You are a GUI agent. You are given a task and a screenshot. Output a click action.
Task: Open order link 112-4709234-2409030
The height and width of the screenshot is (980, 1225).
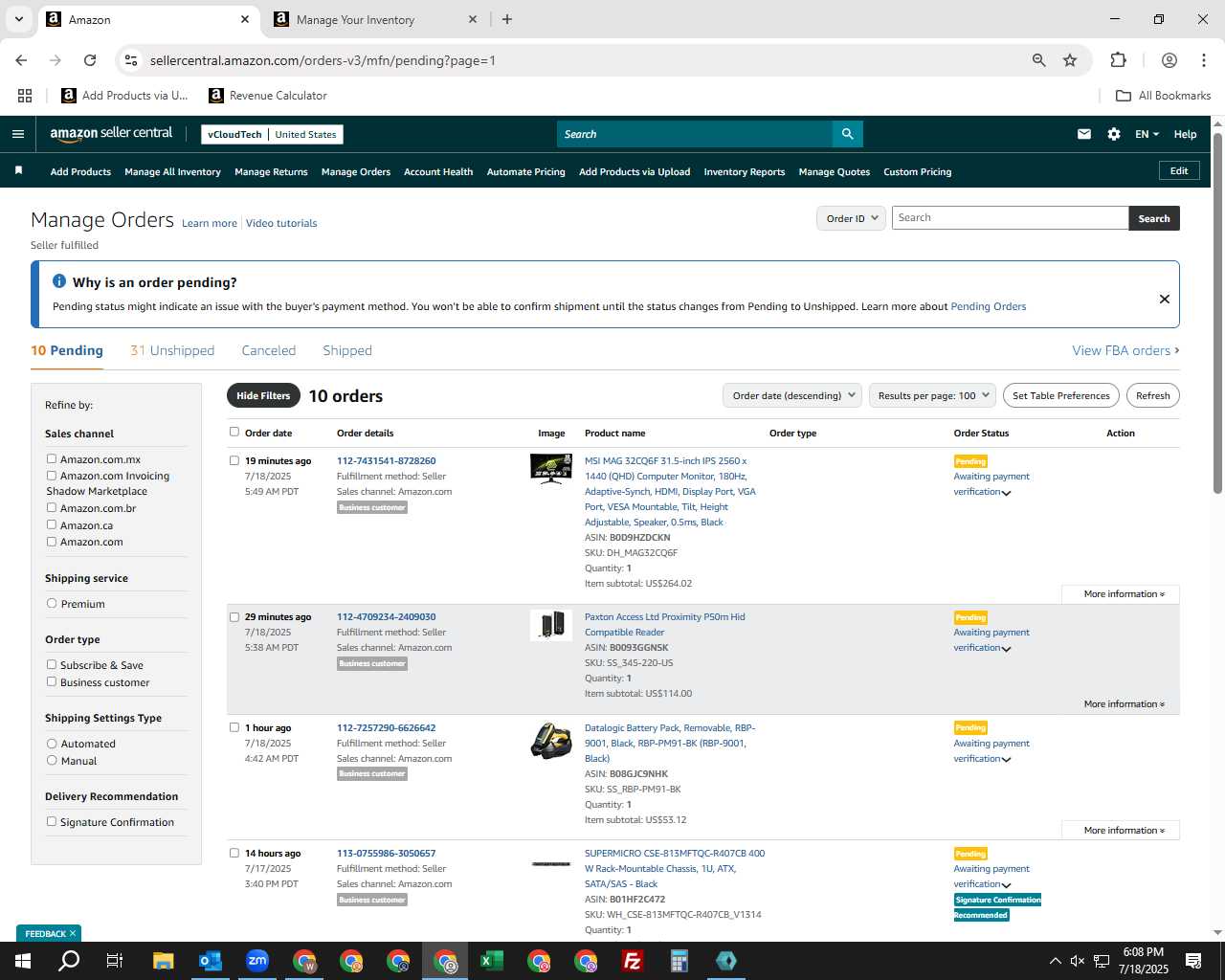[386, 617]
